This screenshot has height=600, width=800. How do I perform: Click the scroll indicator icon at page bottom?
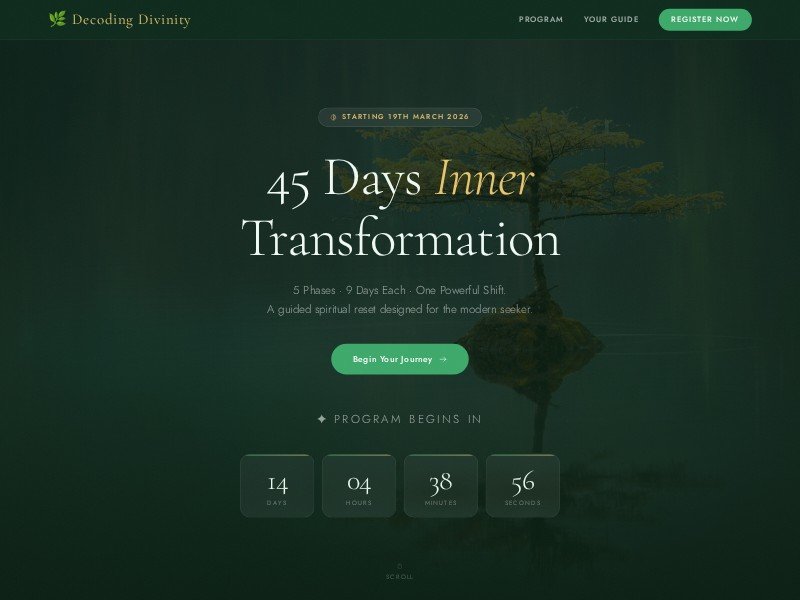click(400, 563)
